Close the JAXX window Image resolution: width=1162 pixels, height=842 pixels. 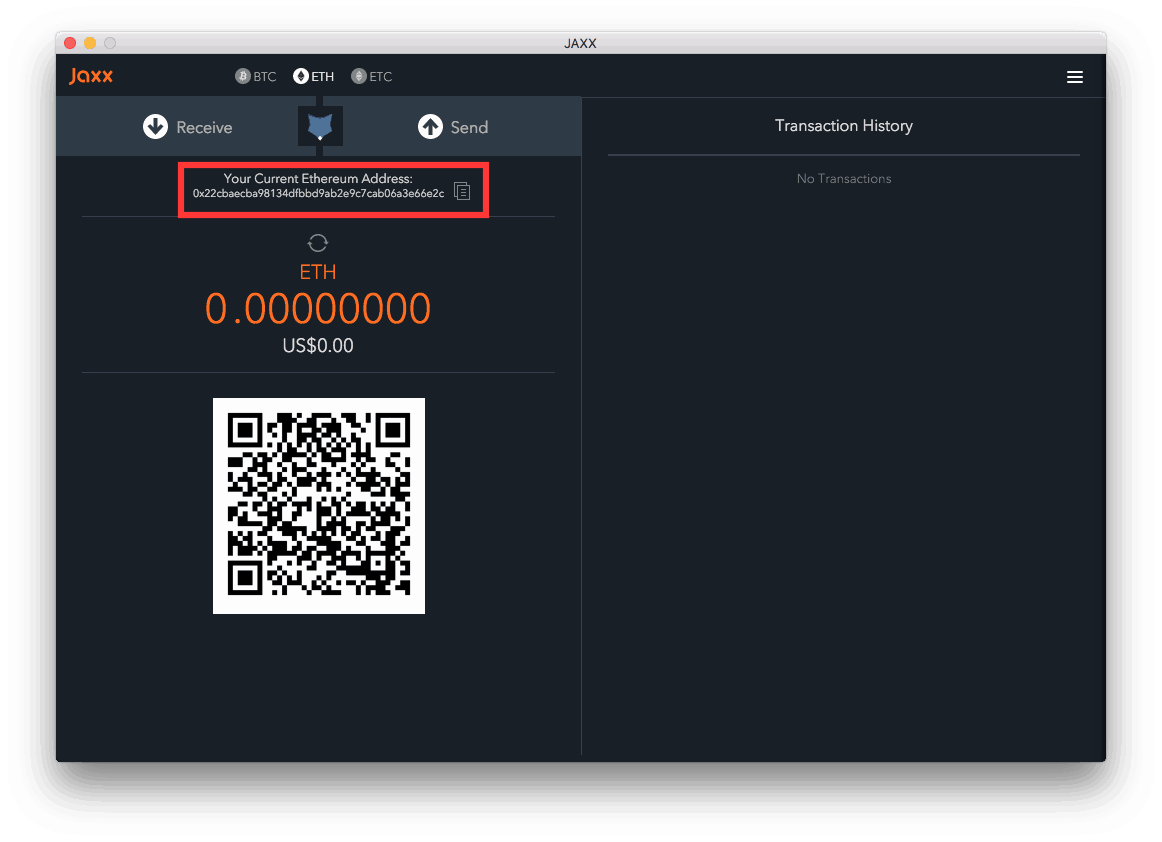tap(70, 43)
